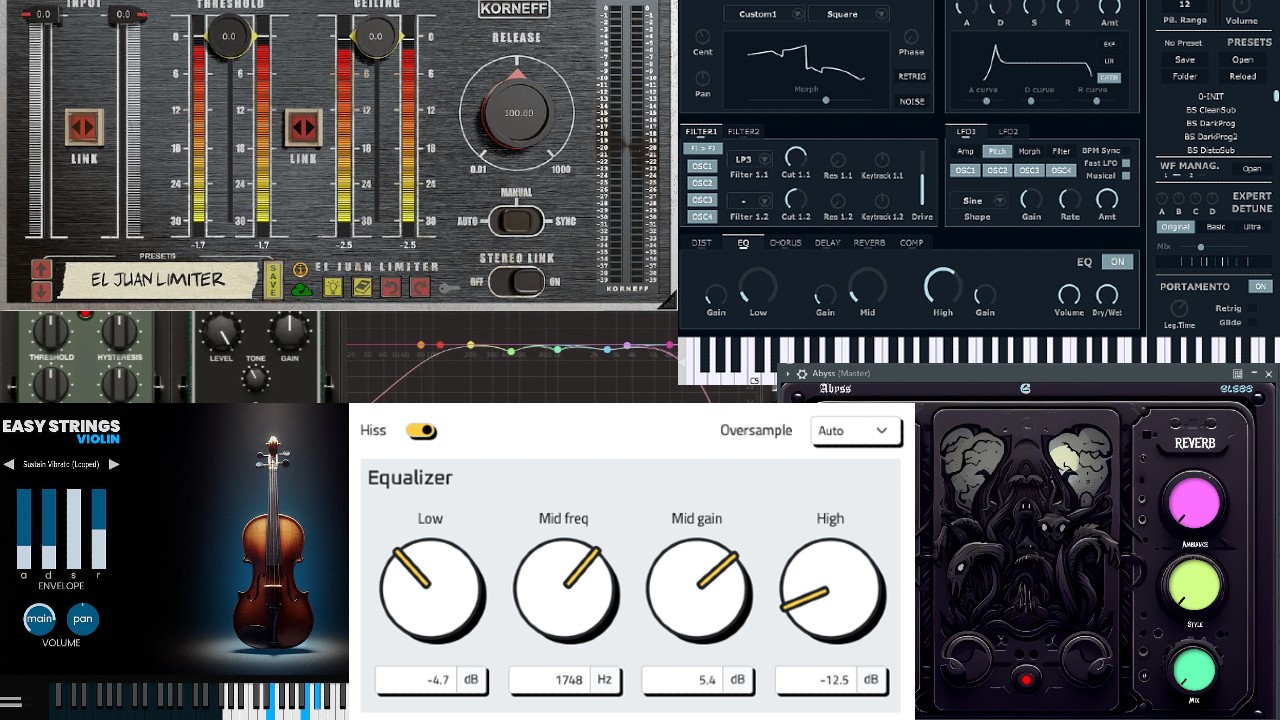The image size is (1280, 720).
Task: Click Open in WF Manager
Action: click(1252, 169)
